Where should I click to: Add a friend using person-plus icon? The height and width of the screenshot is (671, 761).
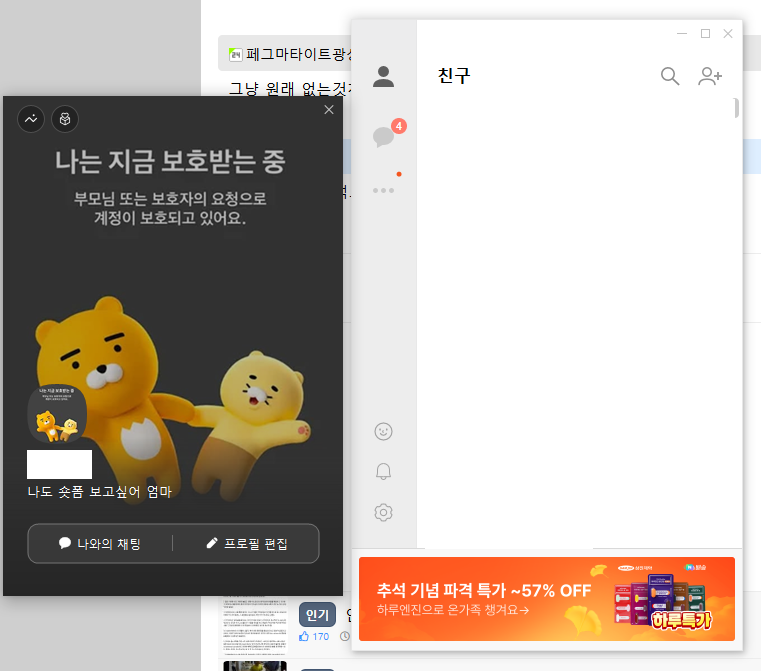(x=710, y=76)
